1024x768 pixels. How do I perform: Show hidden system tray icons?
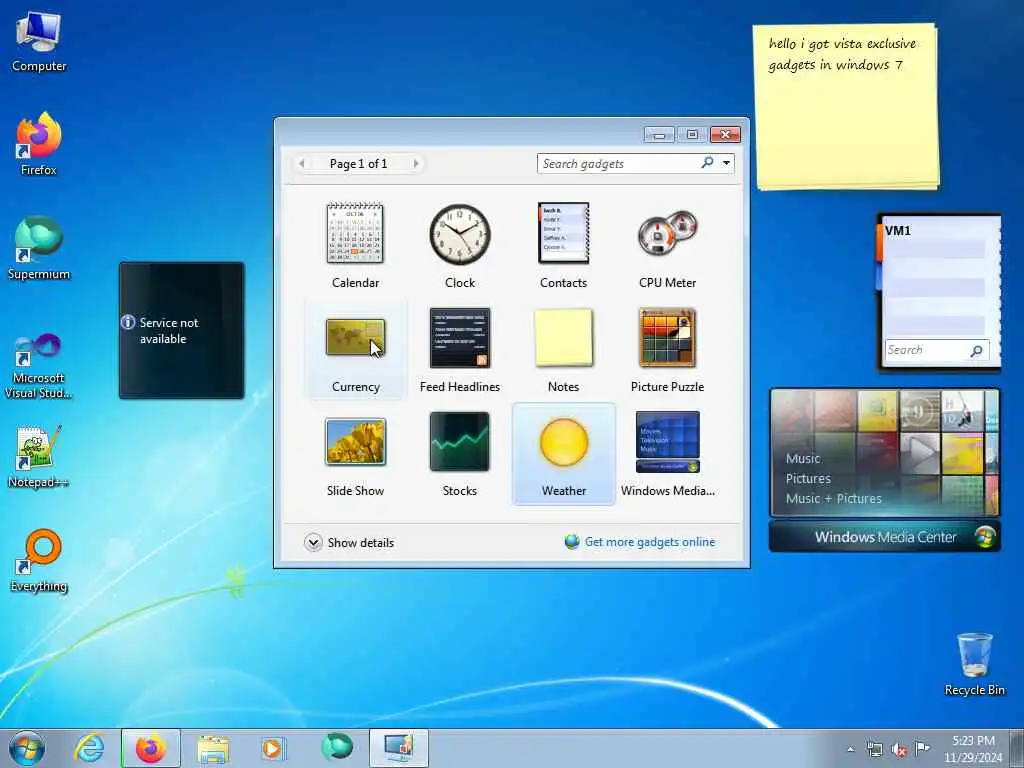[x=850, y=750]
